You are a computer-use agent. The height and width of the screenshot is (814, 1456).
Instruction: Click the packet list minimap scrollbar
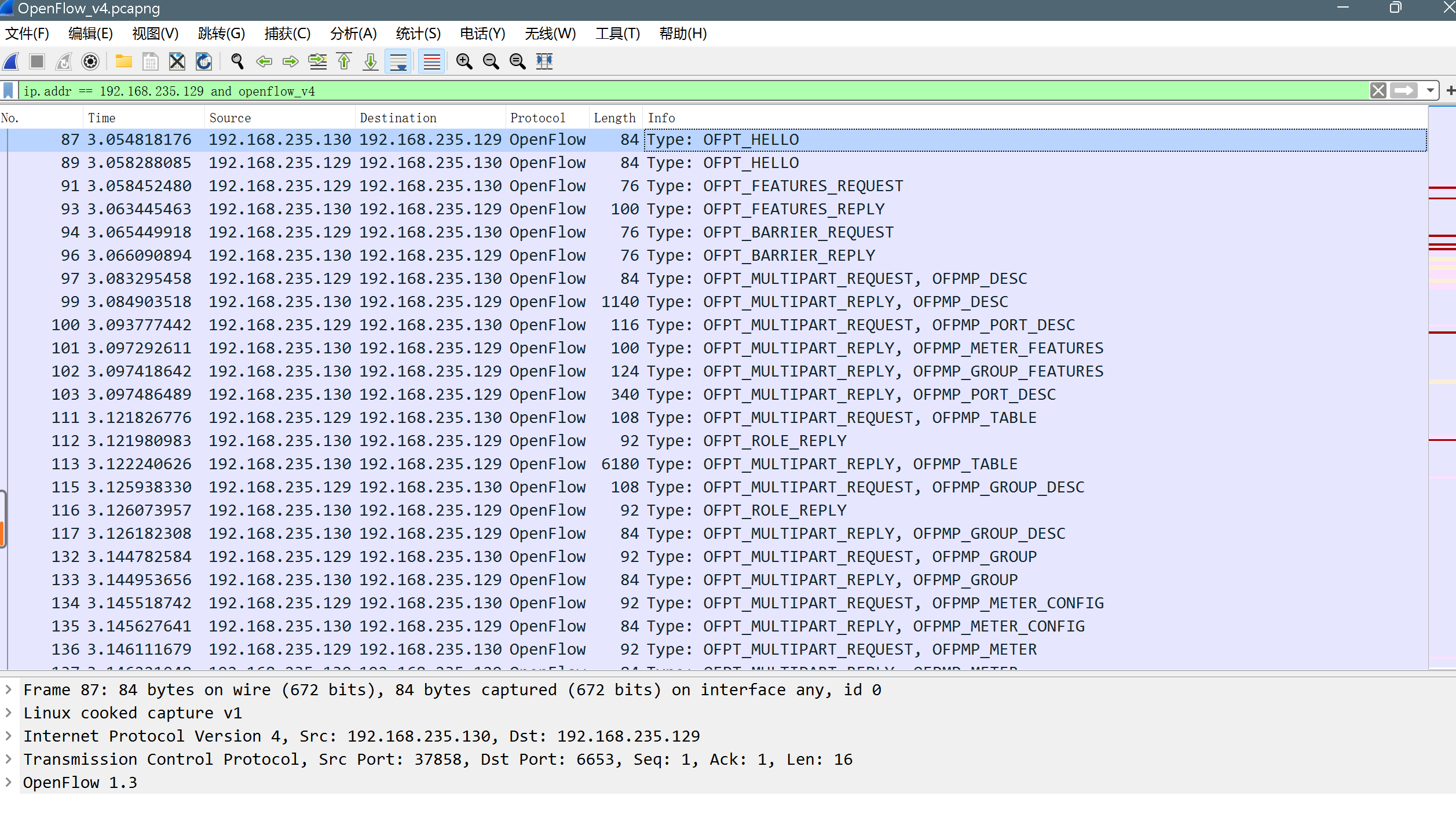tap(1442, 387)
